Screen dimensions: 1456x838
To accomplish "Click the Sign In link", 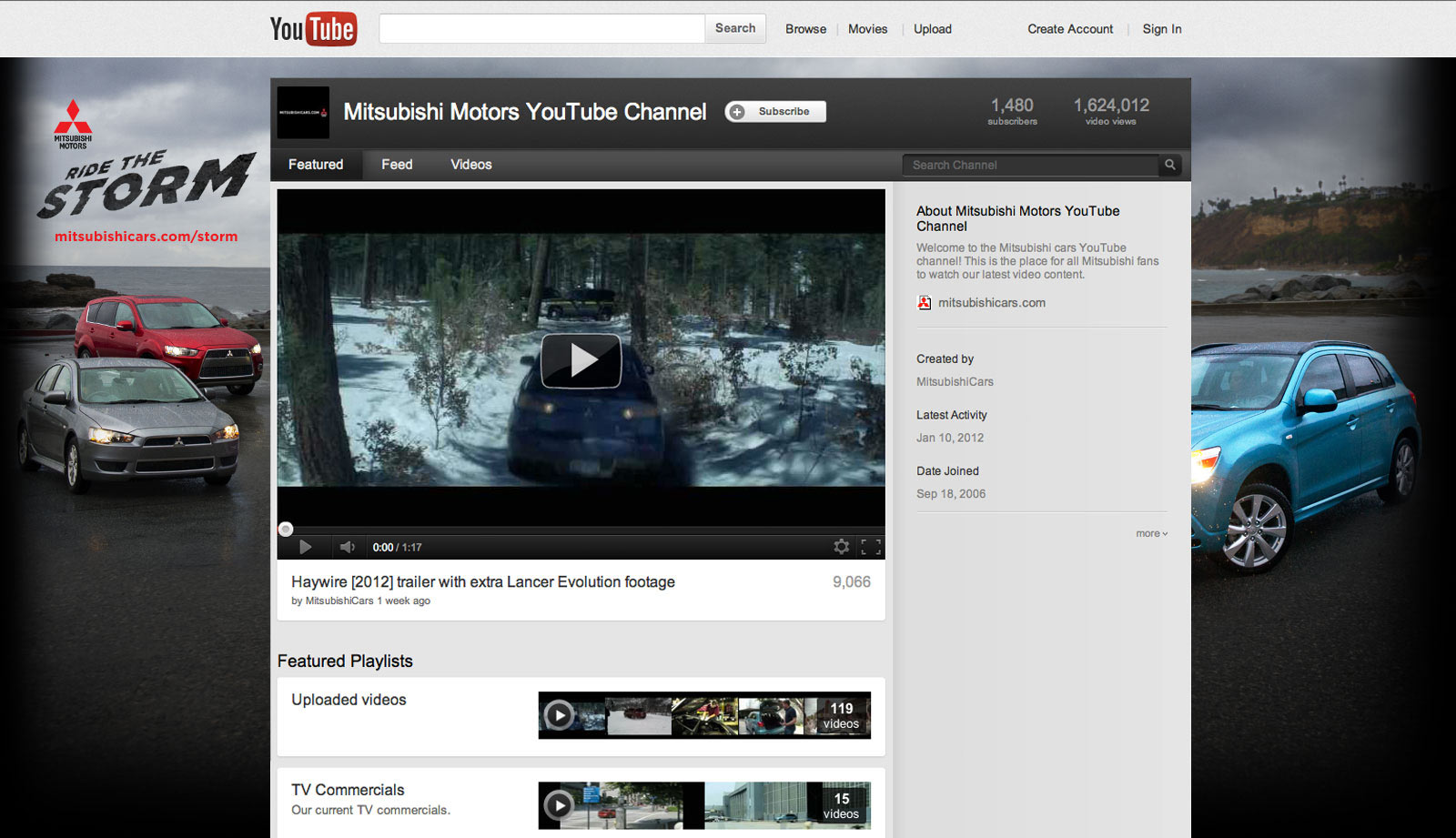I will pyautogui.click(x=1162, y=29).
